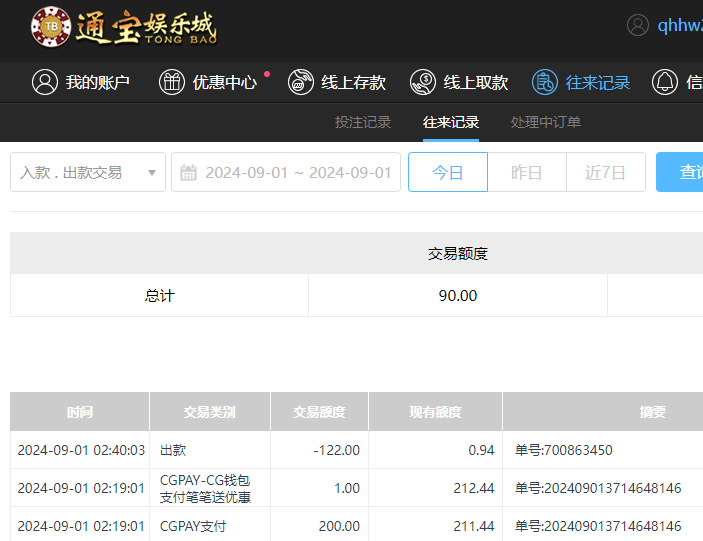703x541 pixels.
Task: Select the 往来记录 tab
Action: click(451, 122)
